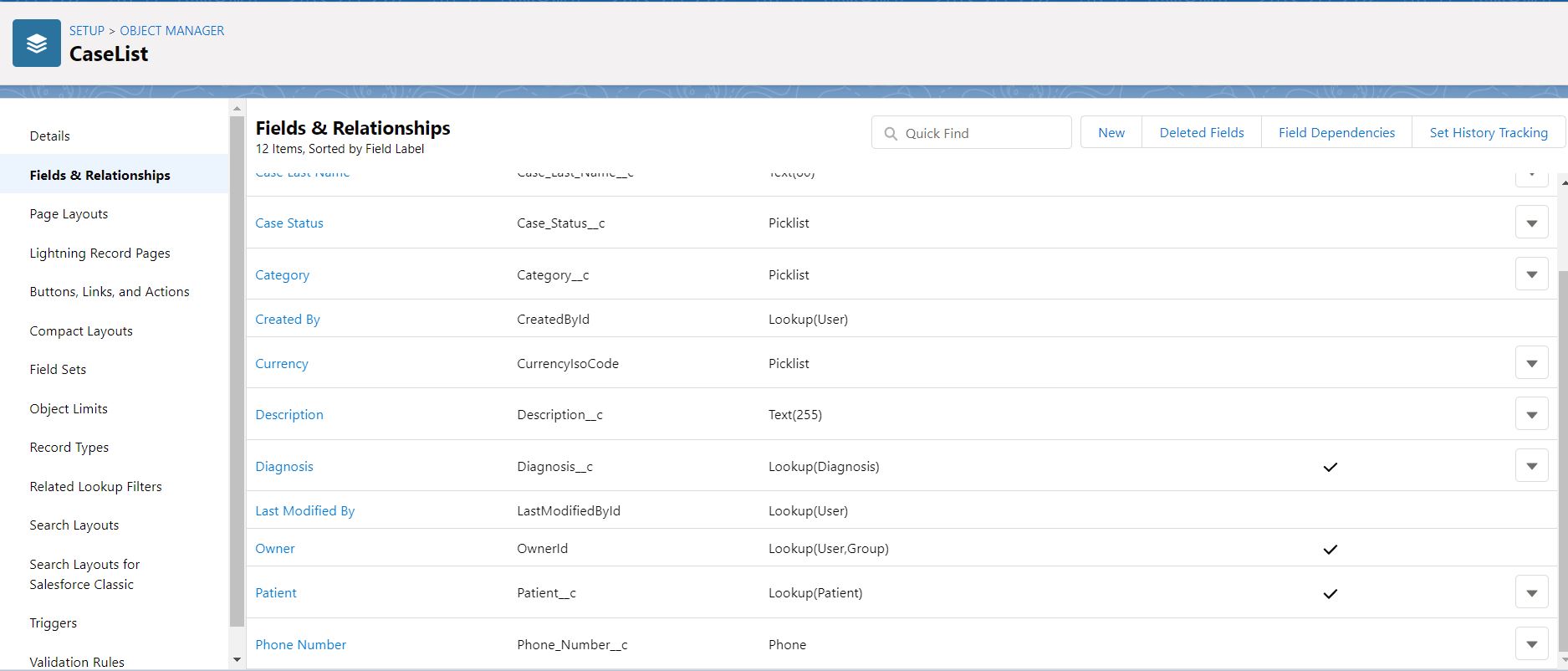This screenshot has height=671, width=1568.
Task: Go to Validation Rules in sidebar
Action: coord(77,662)
